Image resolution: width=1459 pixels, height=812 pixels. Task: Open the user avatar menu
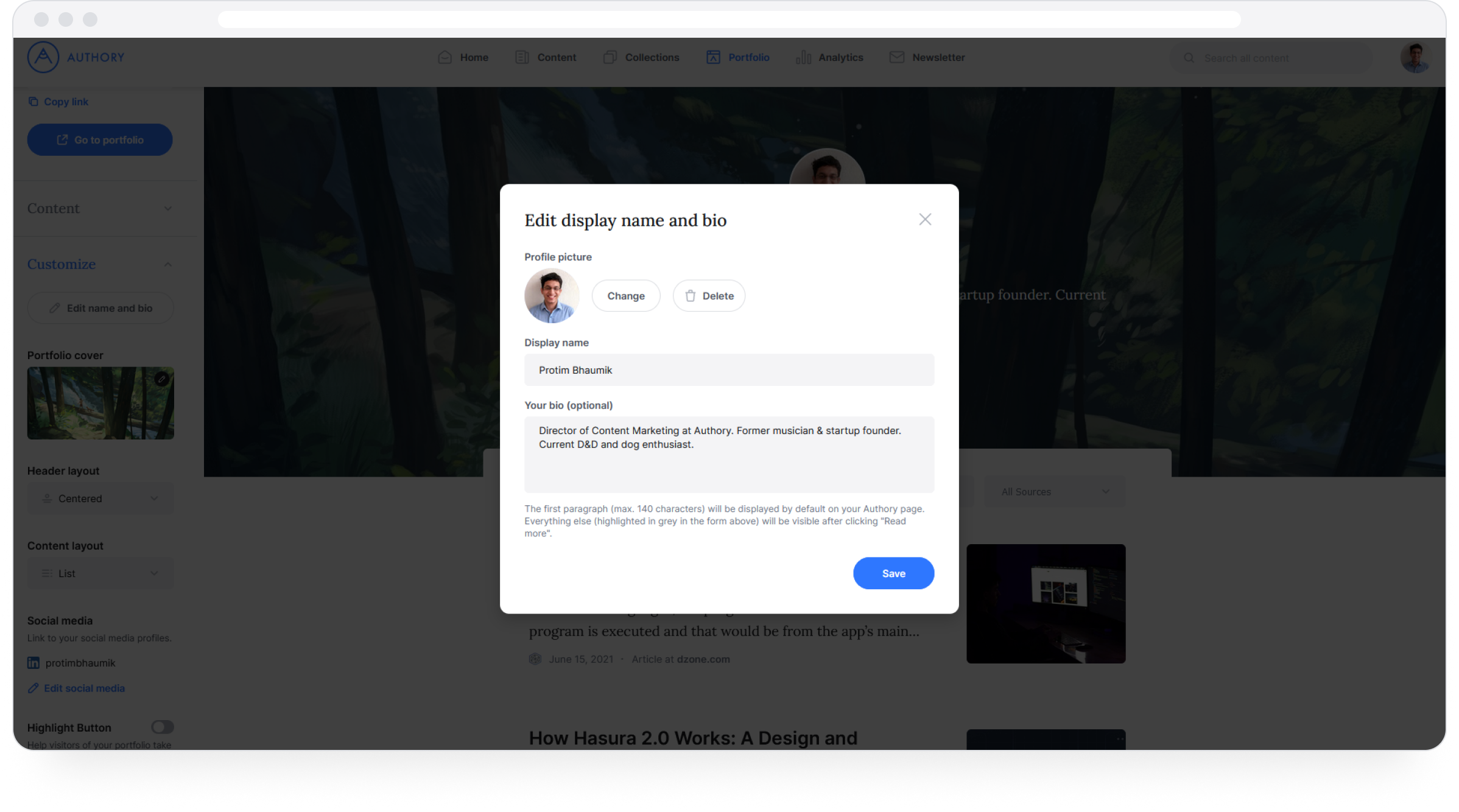point(1415,58)
